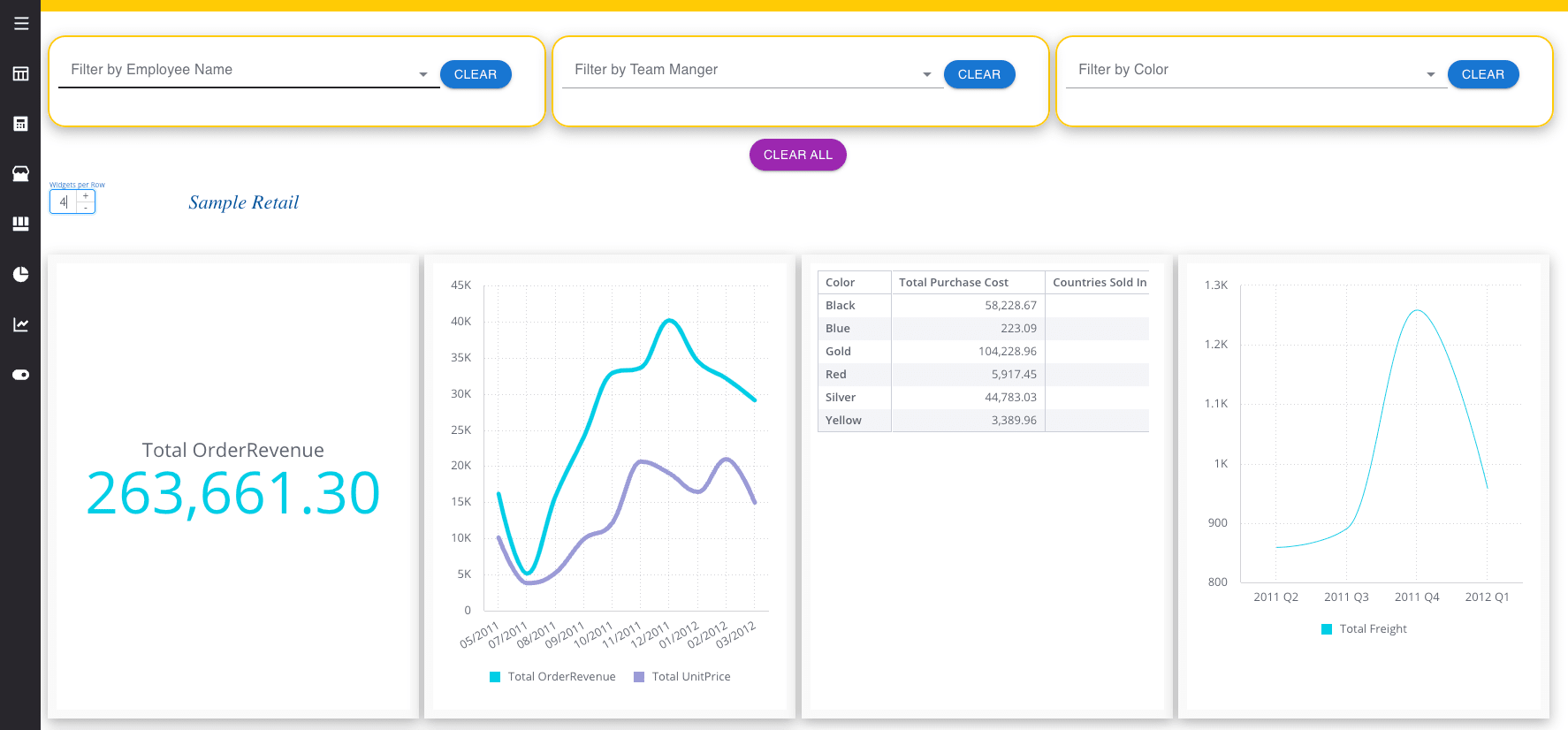
Task: Sort by the Color column header
Action: pos(855,282)
